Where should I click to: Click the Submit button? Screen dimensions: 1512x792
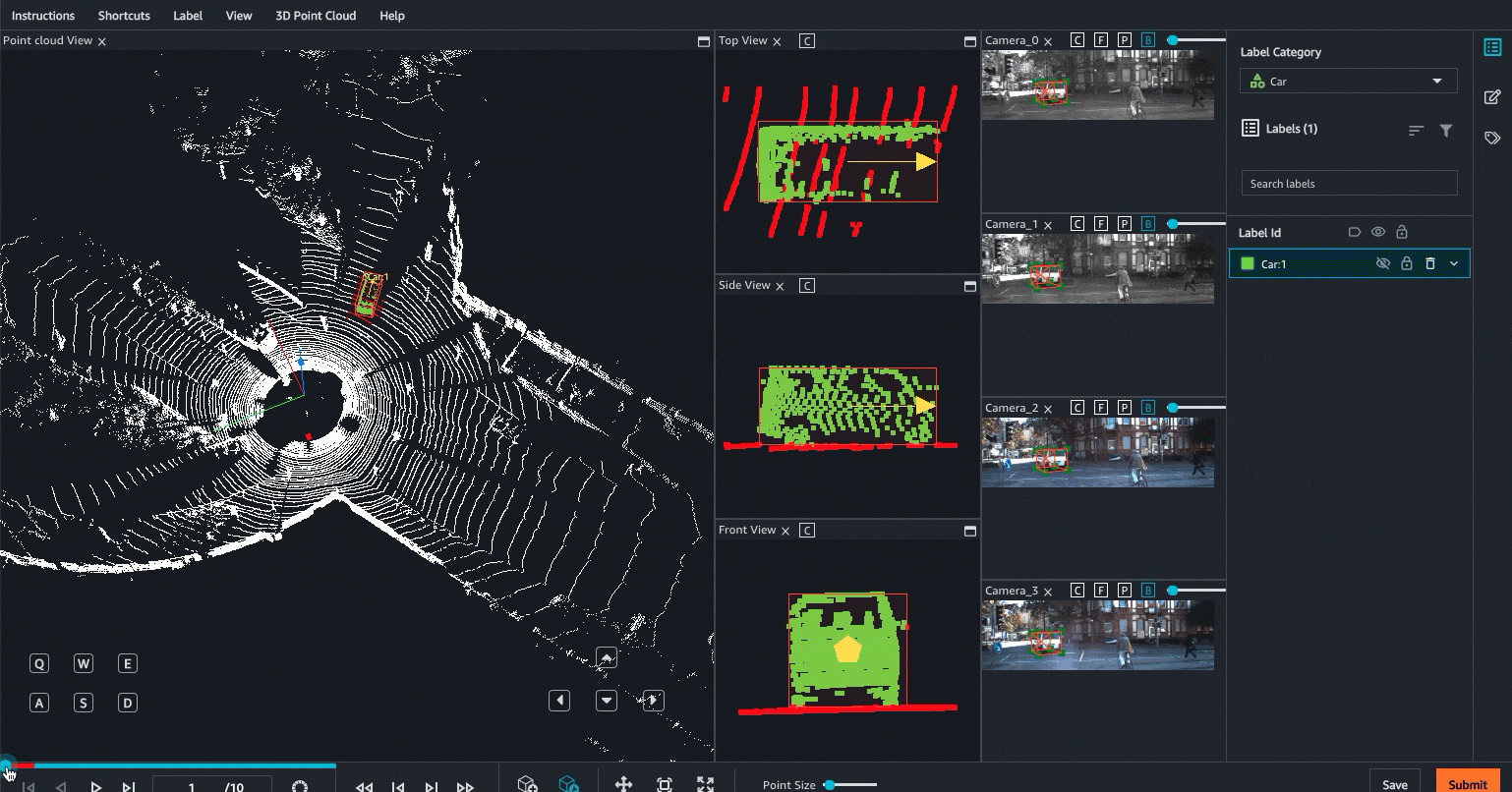(1467, 782)
